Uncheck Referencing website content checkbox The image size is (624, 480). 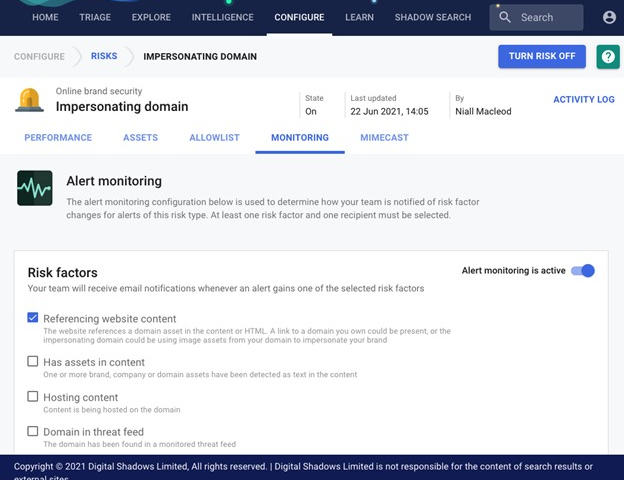coord(33,318)
